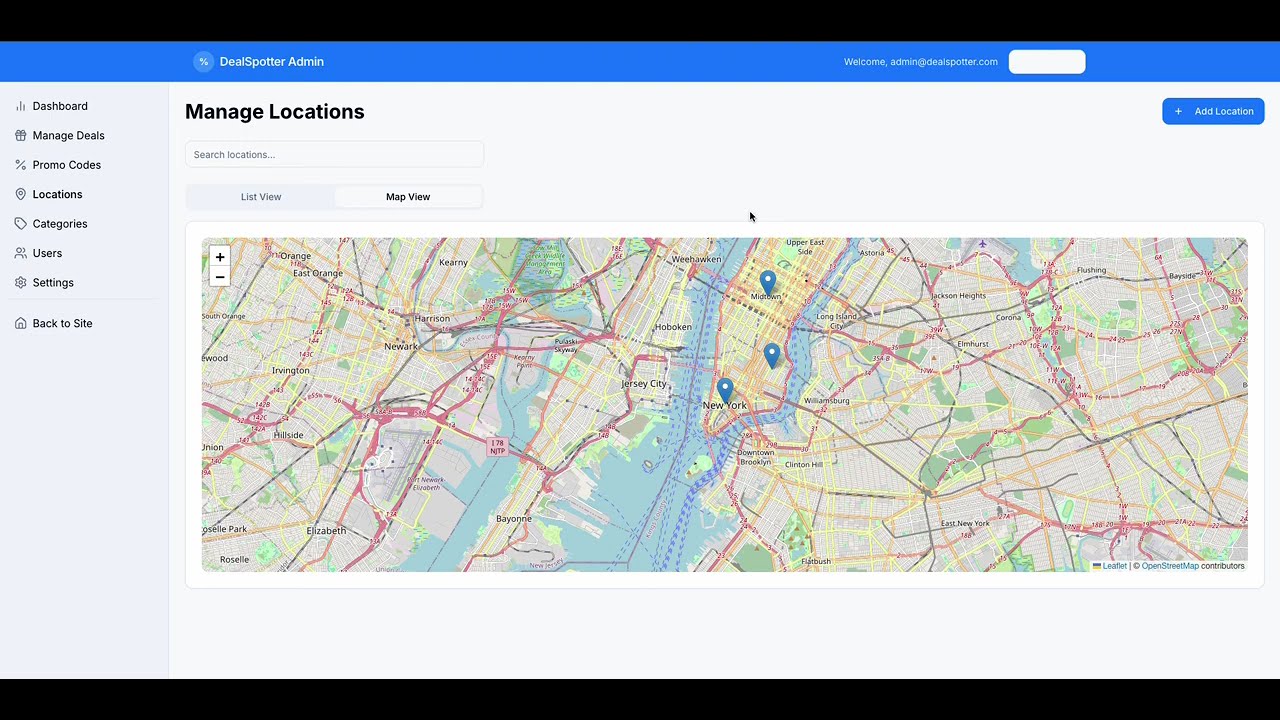Image resolution: width=1280 pixels, height=720 pixels.
Task: Click the Flatbush label on map
Action: (x=816, y=562)
